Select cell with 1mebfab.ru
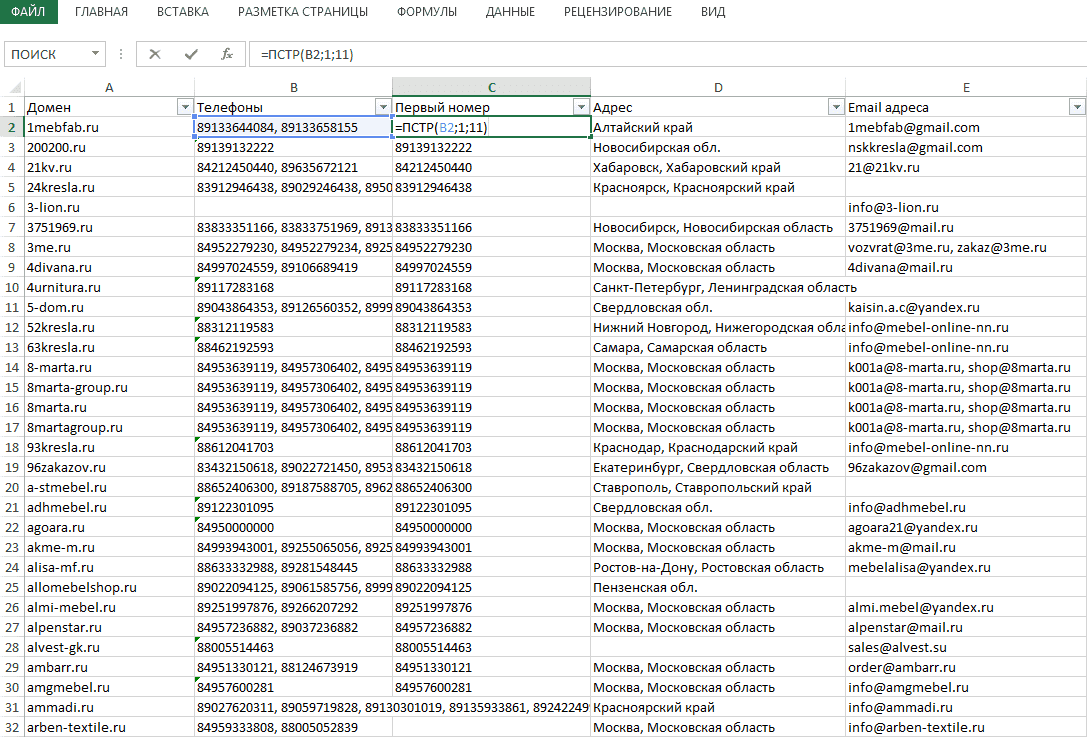 [110, 128]
